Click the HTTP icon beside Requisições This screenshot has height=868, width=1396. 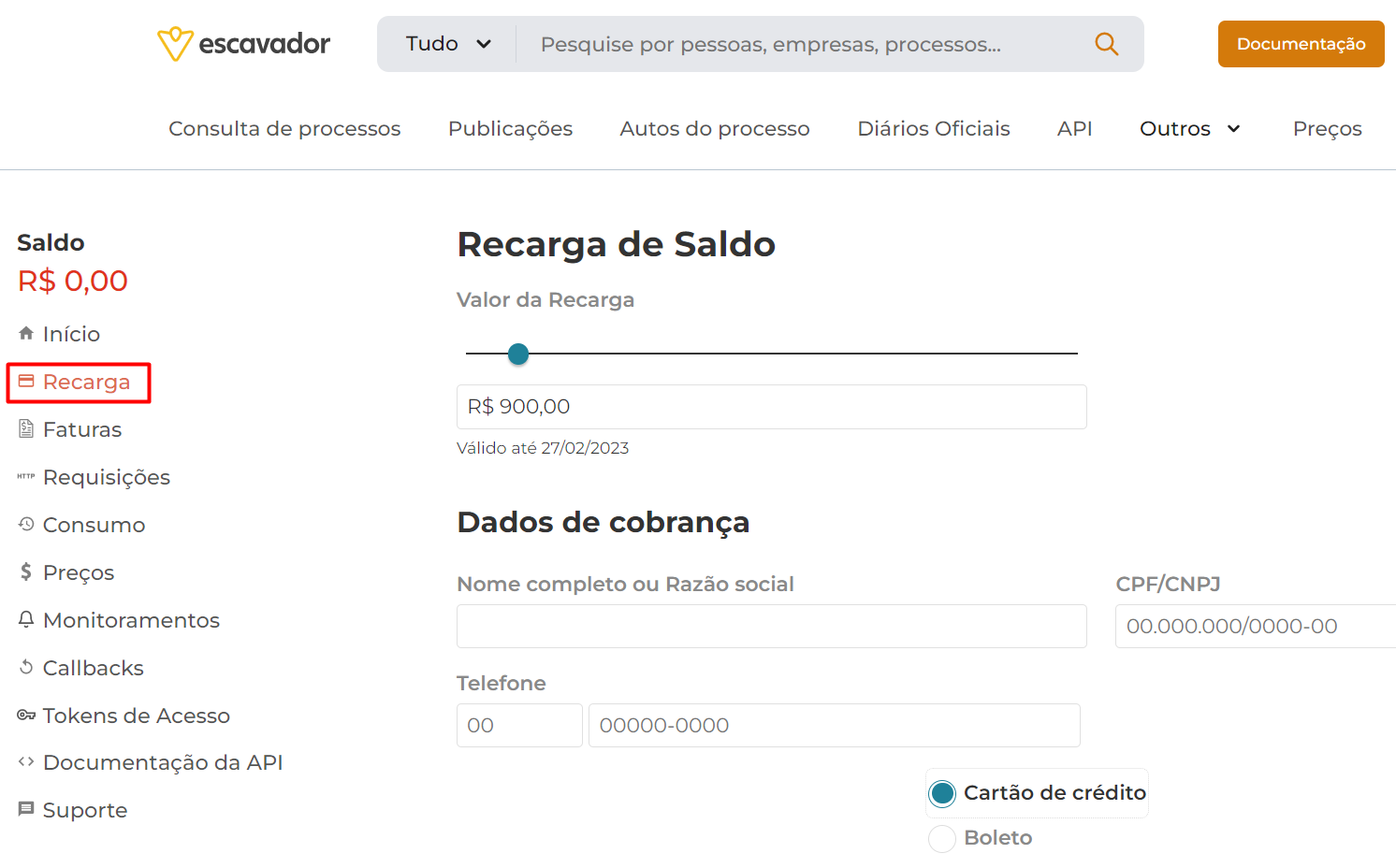(x=26, y=476)
